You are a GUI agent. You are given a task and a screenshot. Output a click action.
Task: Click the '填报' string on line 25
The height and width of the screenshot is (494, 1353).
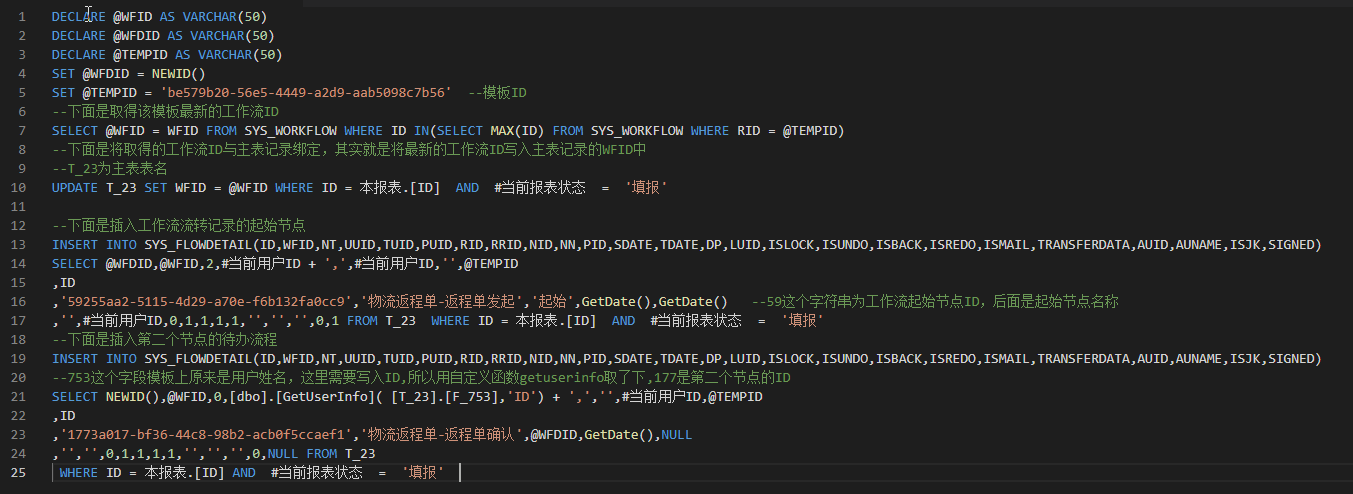[423, 473]
